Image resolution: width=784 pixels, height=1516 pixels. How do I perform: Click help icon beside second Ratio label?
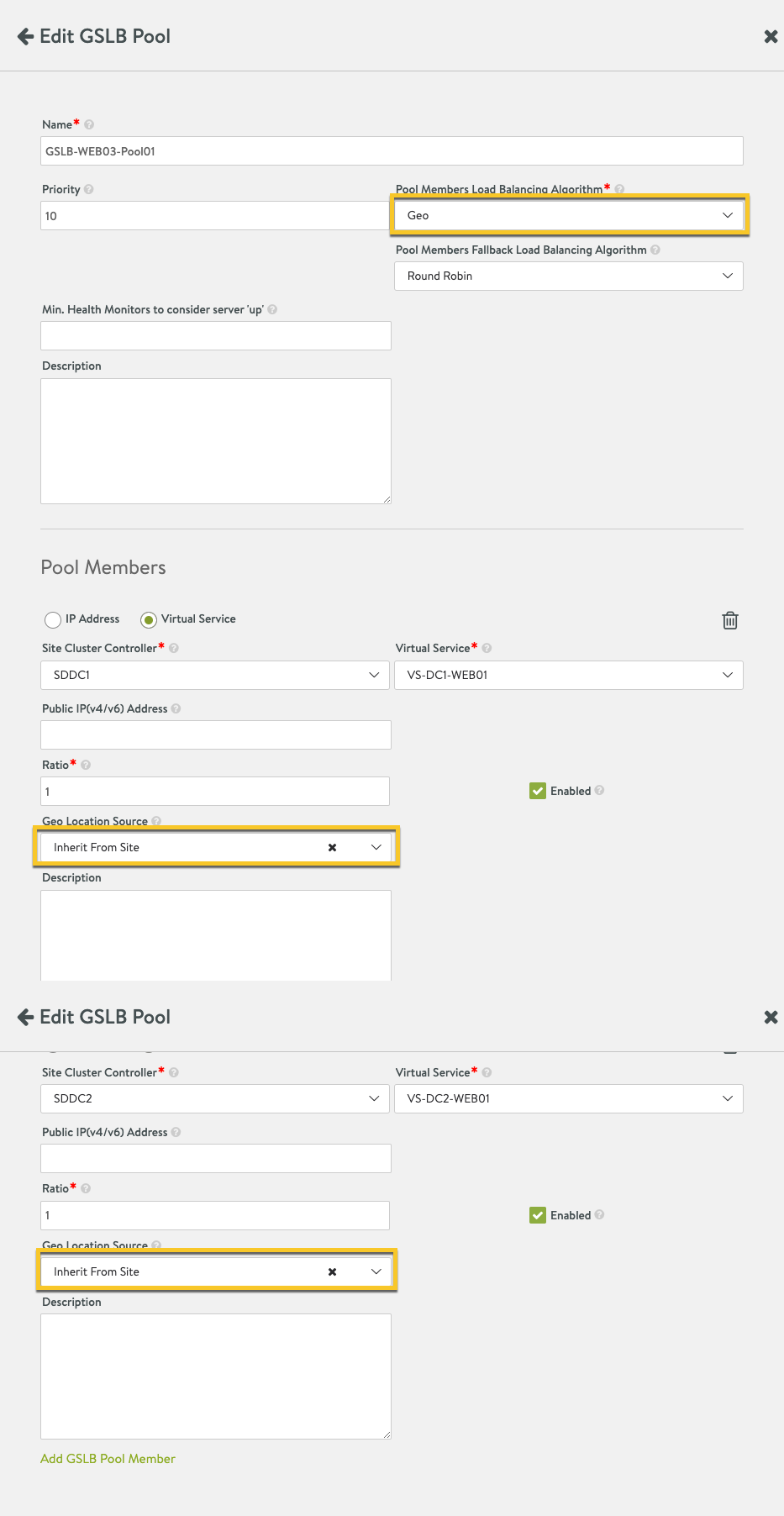(x=86, y=1188)
